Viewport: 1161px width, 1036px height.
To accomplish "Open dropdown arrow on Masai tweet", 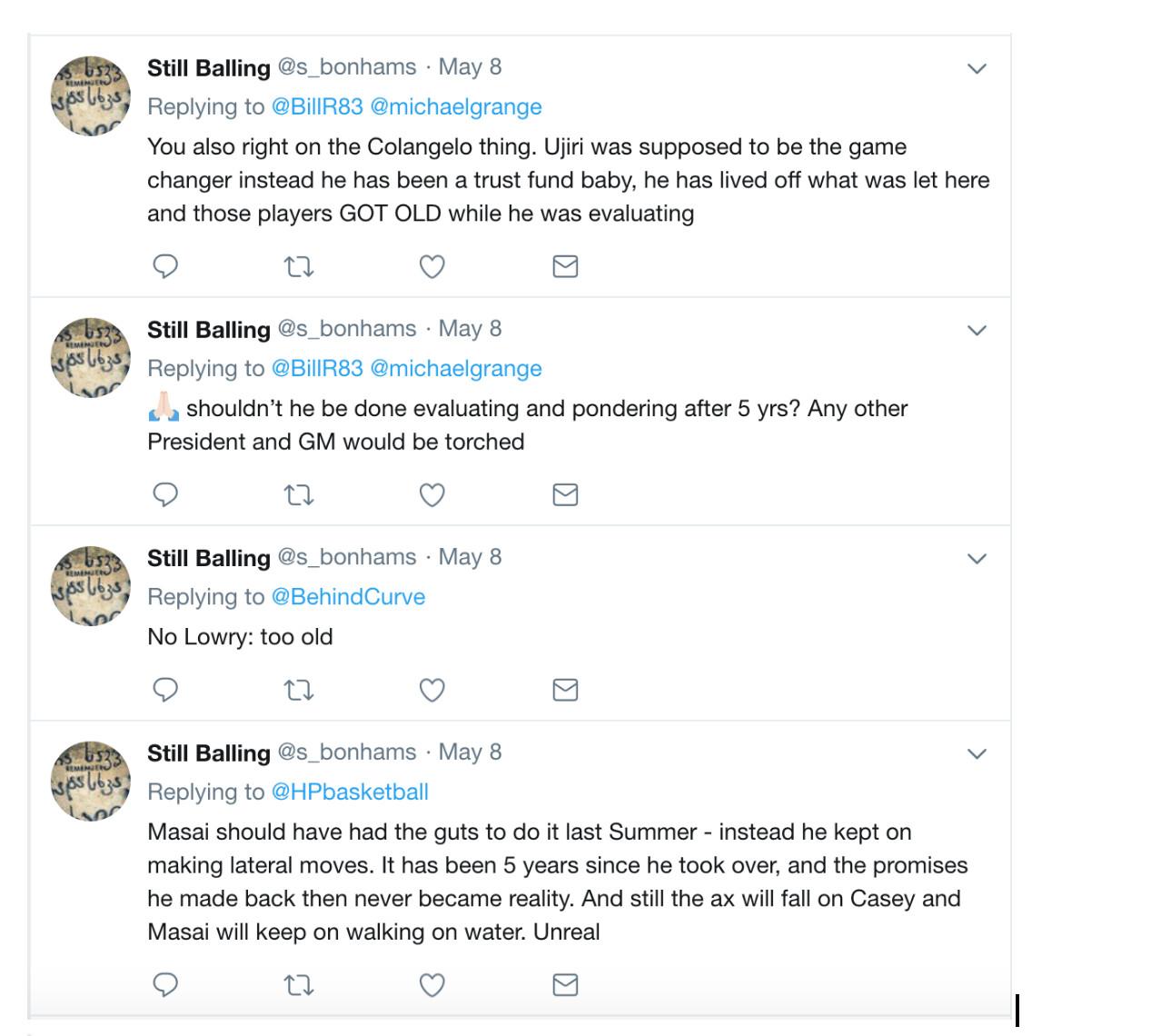I will (x=977, y=753).
